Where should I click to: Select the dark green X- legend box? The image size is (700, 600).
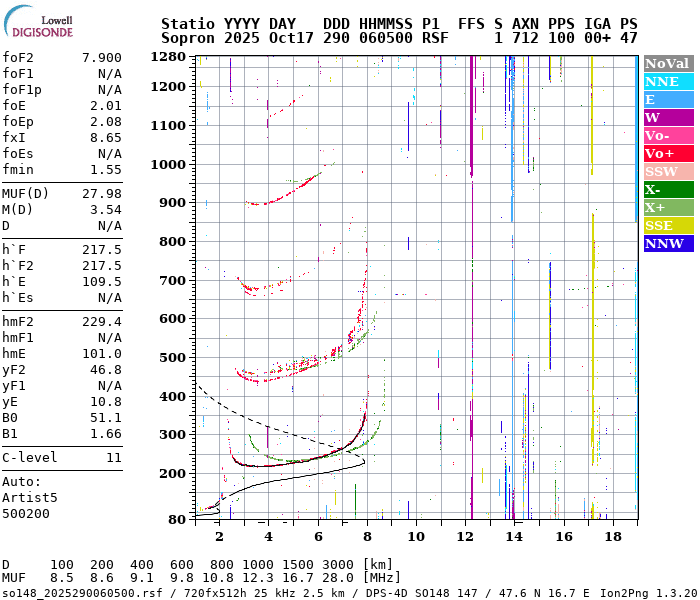(x=667, y=189)
